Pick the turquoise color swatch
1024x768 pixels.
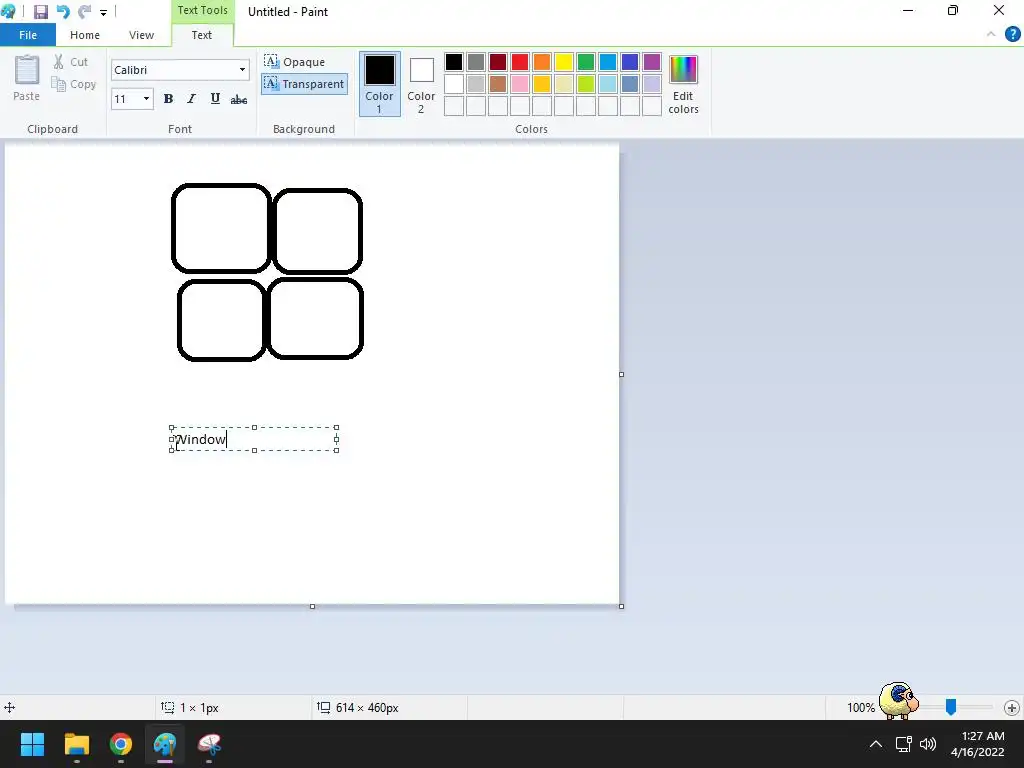coord(608,62)
